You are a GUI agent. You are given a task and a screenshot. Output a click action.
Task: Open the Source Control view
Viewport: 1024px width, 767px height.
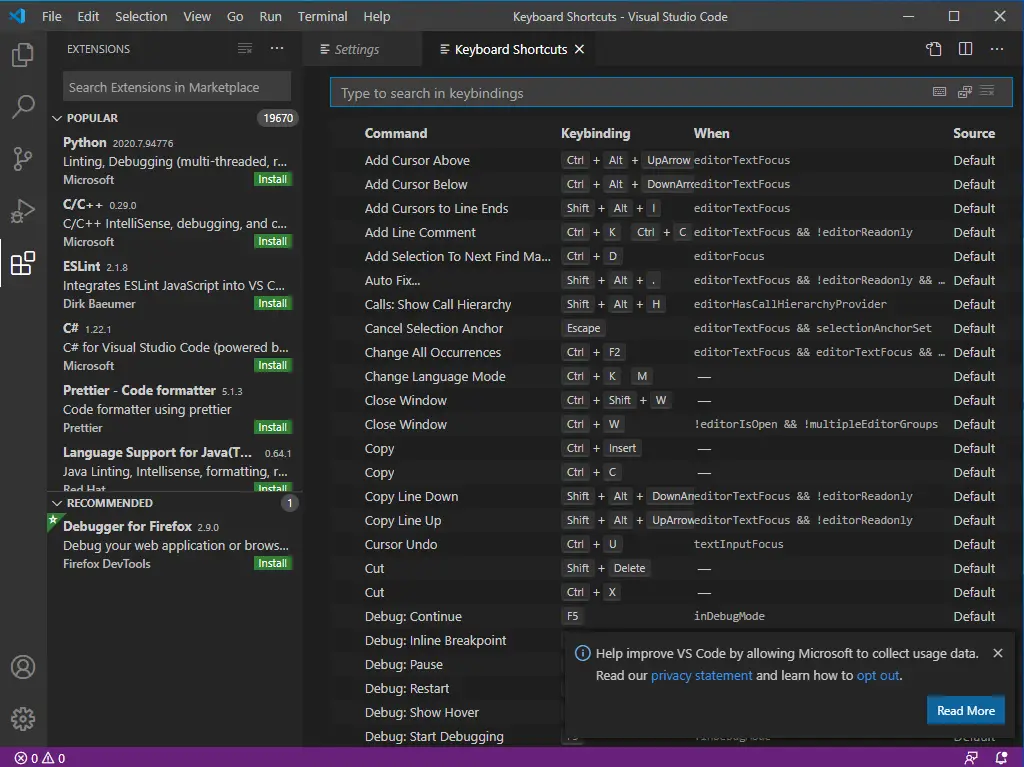tap(23, 159)
